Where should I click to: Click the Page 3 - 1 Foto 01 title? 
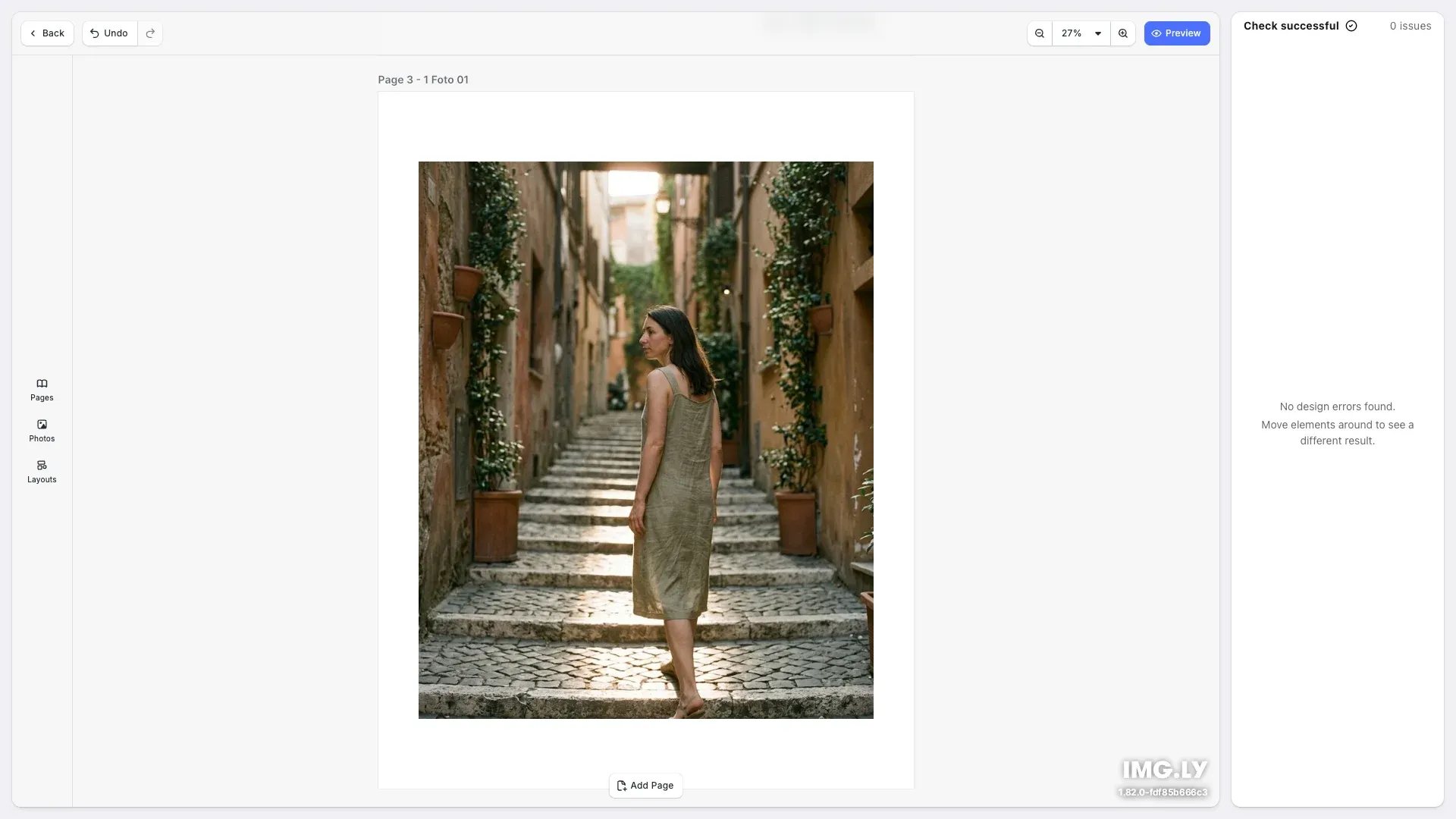pyautogui.click(x=423, y=80)
